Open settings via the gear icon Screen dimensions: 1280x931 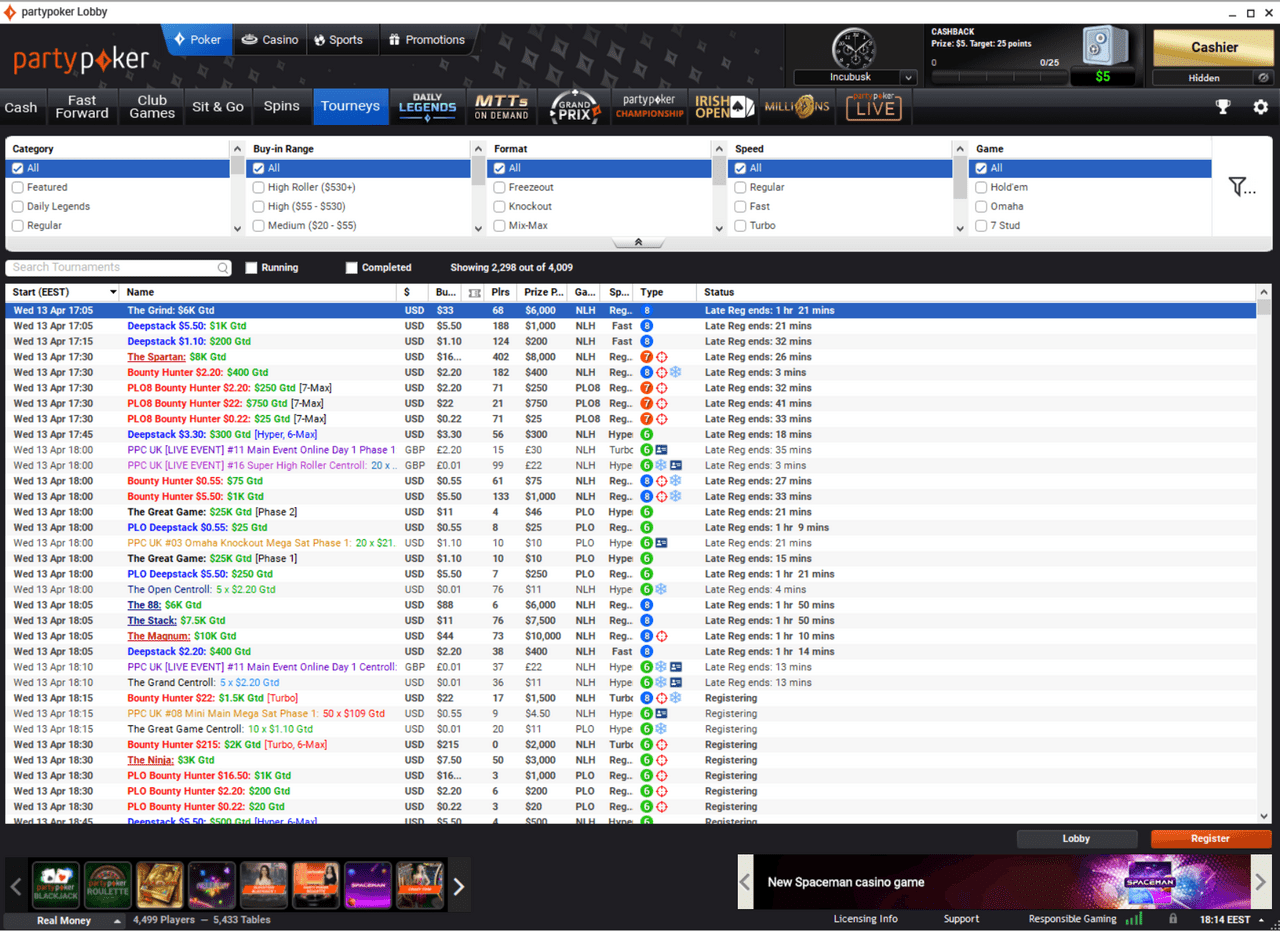(x=1260, y=107)
